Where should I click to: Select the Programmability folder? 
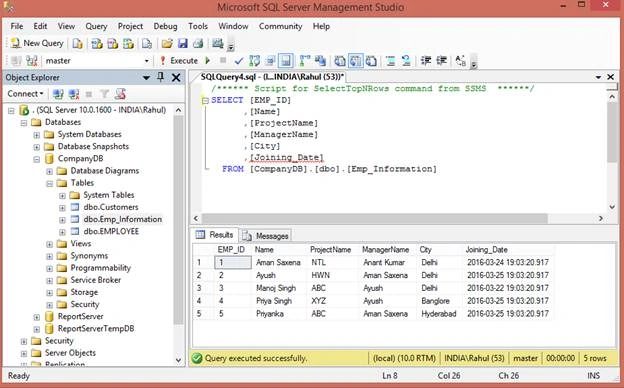(100, 268)
